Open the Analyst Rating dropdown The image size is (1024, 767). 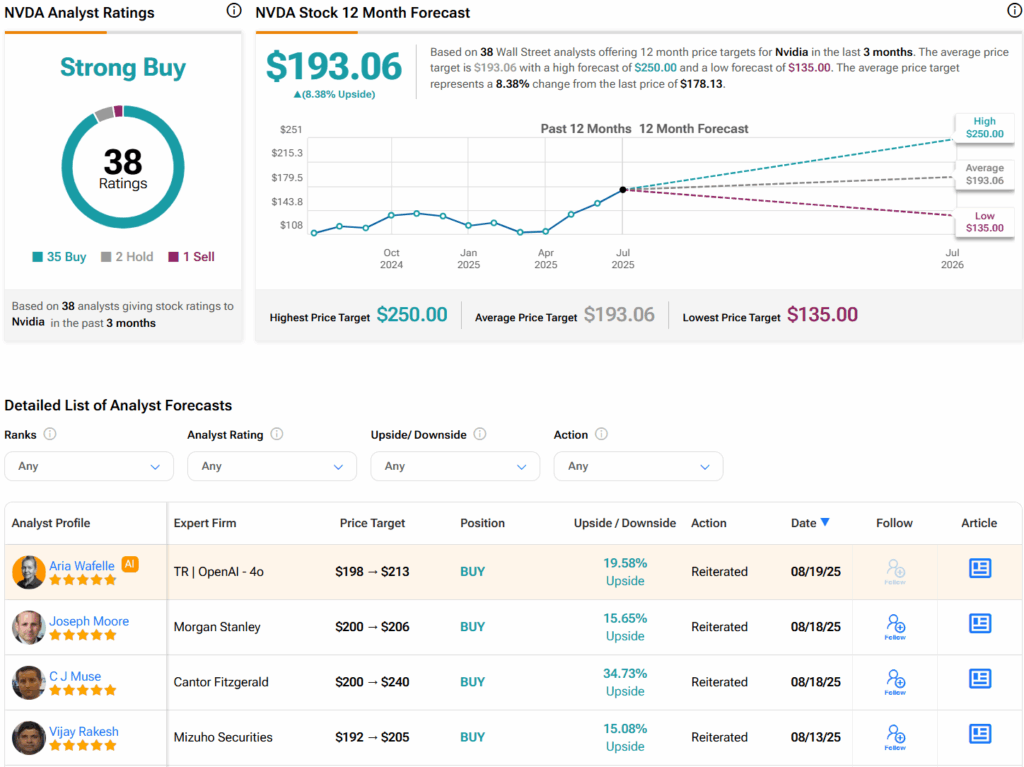click(x=271, y=466)
